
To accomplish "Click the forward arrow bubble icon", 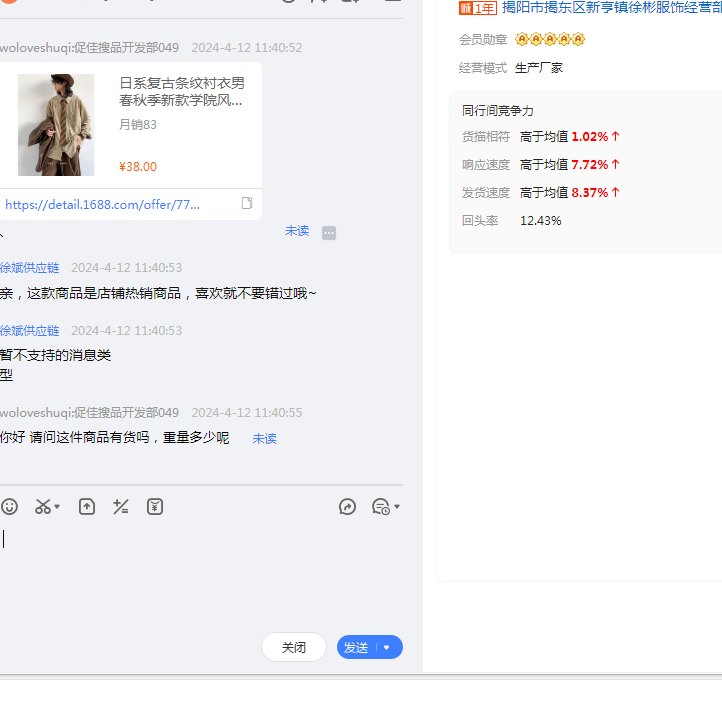I will point(348,507).
